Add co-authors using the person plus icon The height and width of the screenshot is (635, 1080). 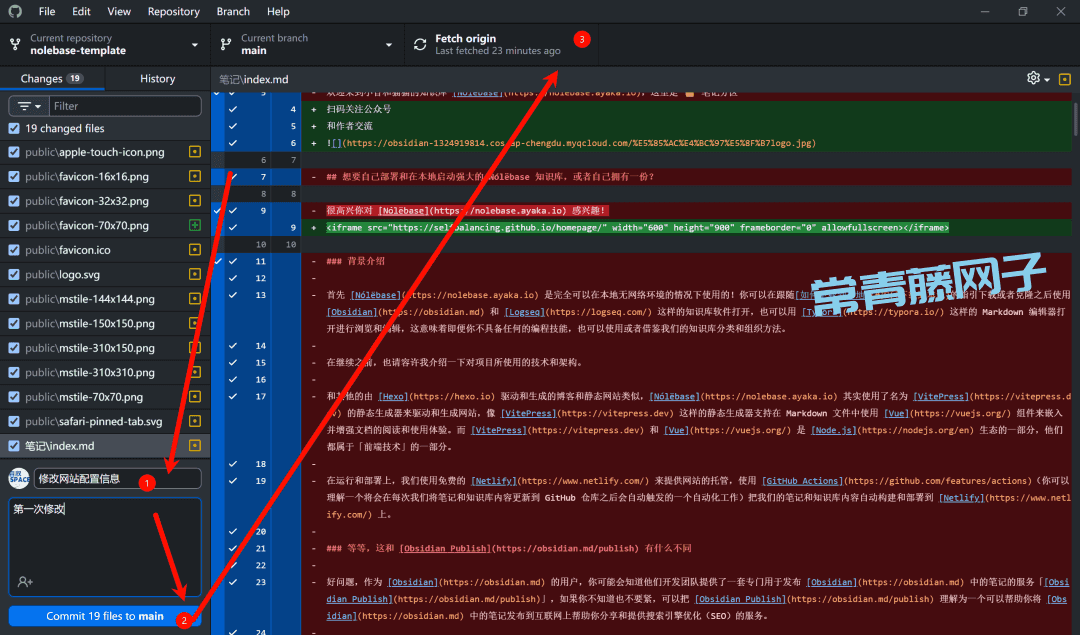coord(25,582)
